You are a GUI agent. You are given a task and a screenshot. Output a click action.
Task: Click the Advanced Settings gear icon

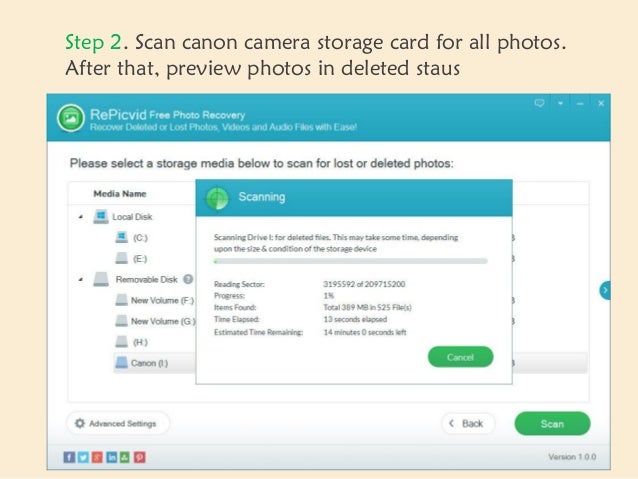[x=80, y=423]
